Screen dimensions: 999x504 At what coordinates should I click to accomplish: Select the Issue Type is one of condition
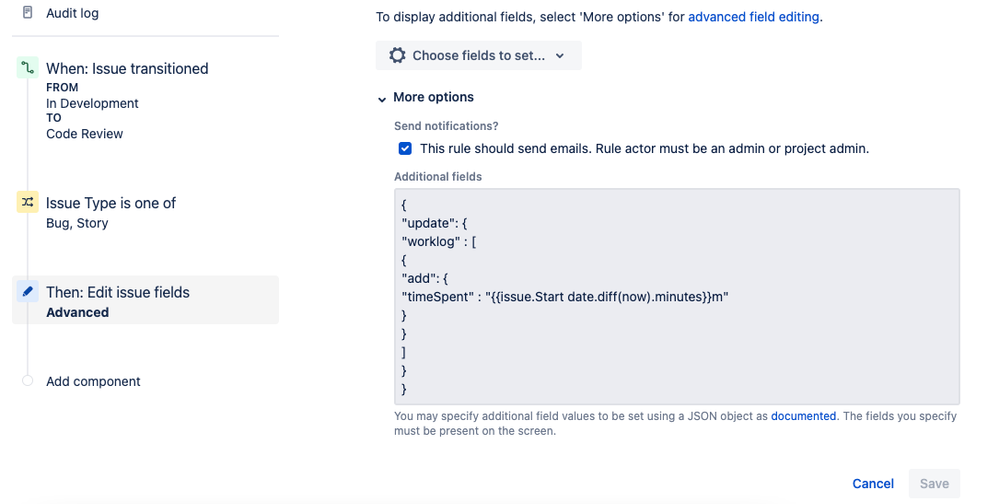(110, 203)
